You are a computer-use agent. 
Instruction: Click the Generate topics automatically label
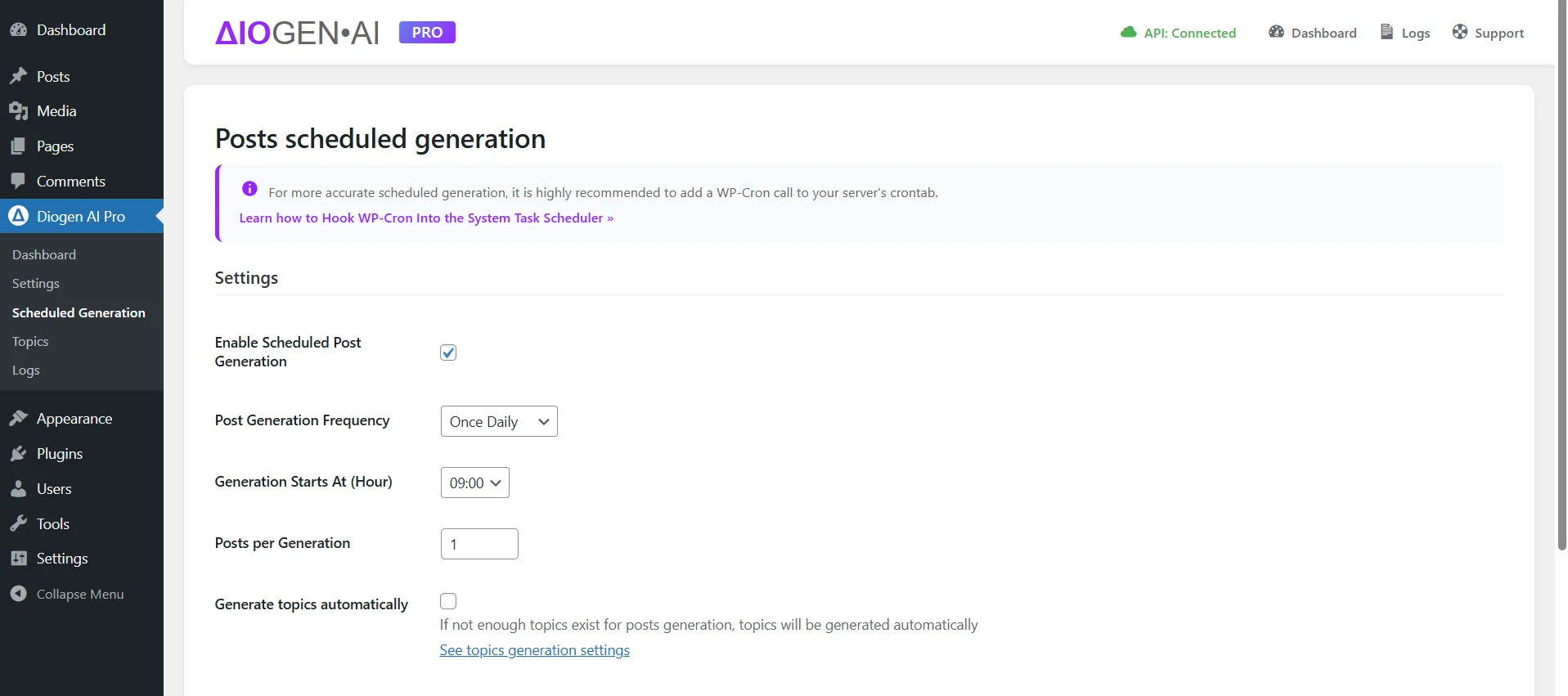312,604
